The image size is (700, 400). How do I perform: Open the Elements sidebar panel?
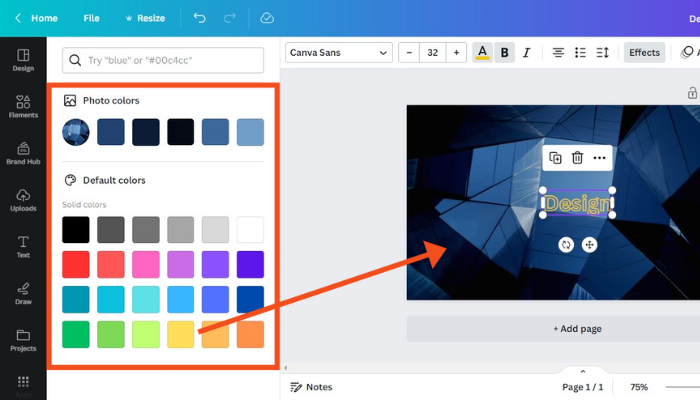[x=23, y=107]
